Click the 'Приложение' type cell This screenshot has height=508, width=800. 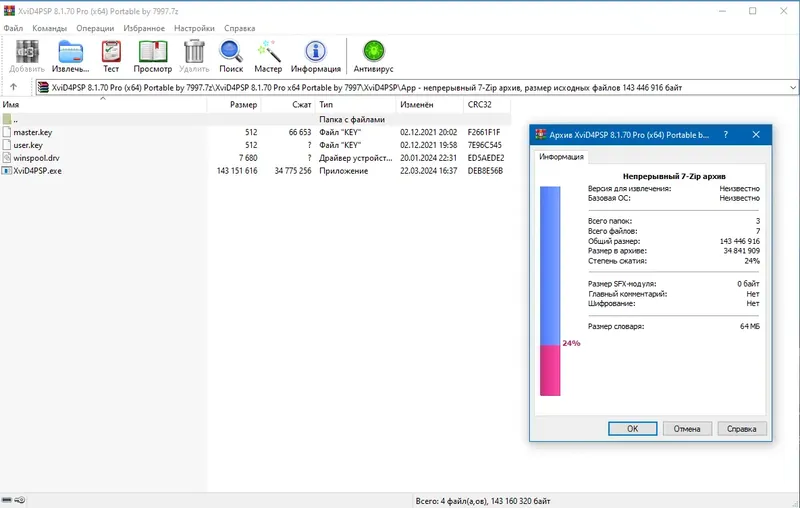pyautogui.click(x=343, y=171)
